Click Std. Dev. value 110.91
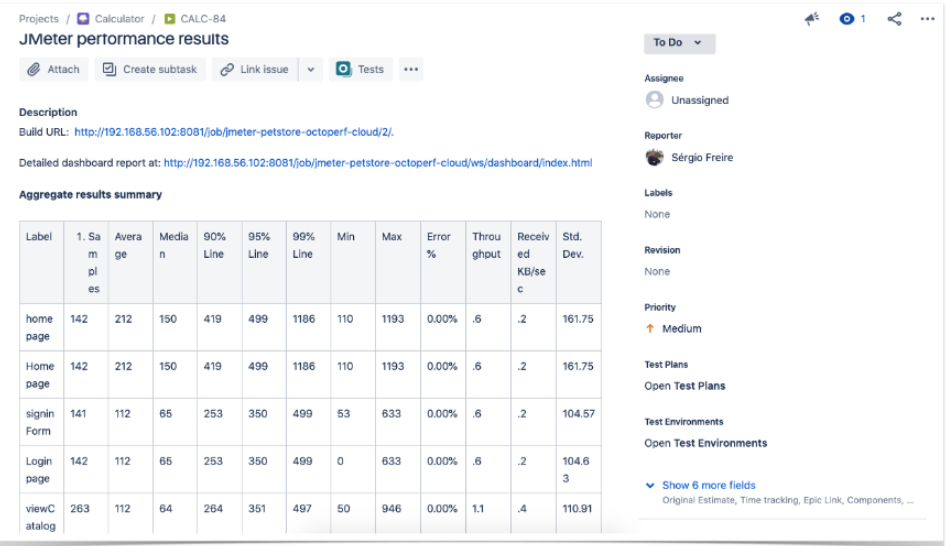Screen dimensions: 947x546 point(577,509)
